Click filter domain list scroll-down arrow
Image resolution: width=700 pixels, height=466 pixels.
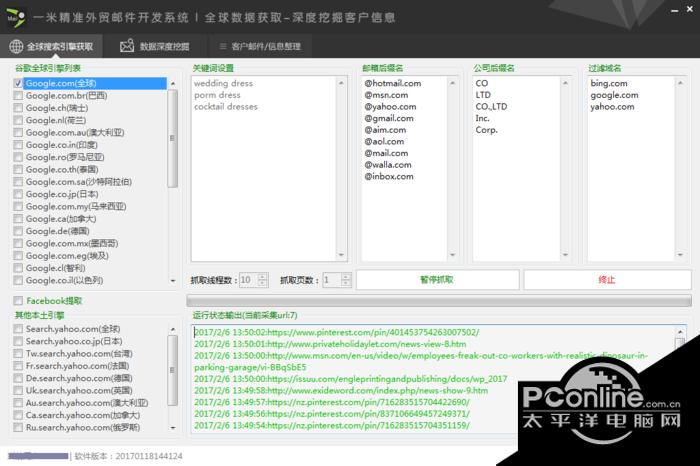[680, 255]
